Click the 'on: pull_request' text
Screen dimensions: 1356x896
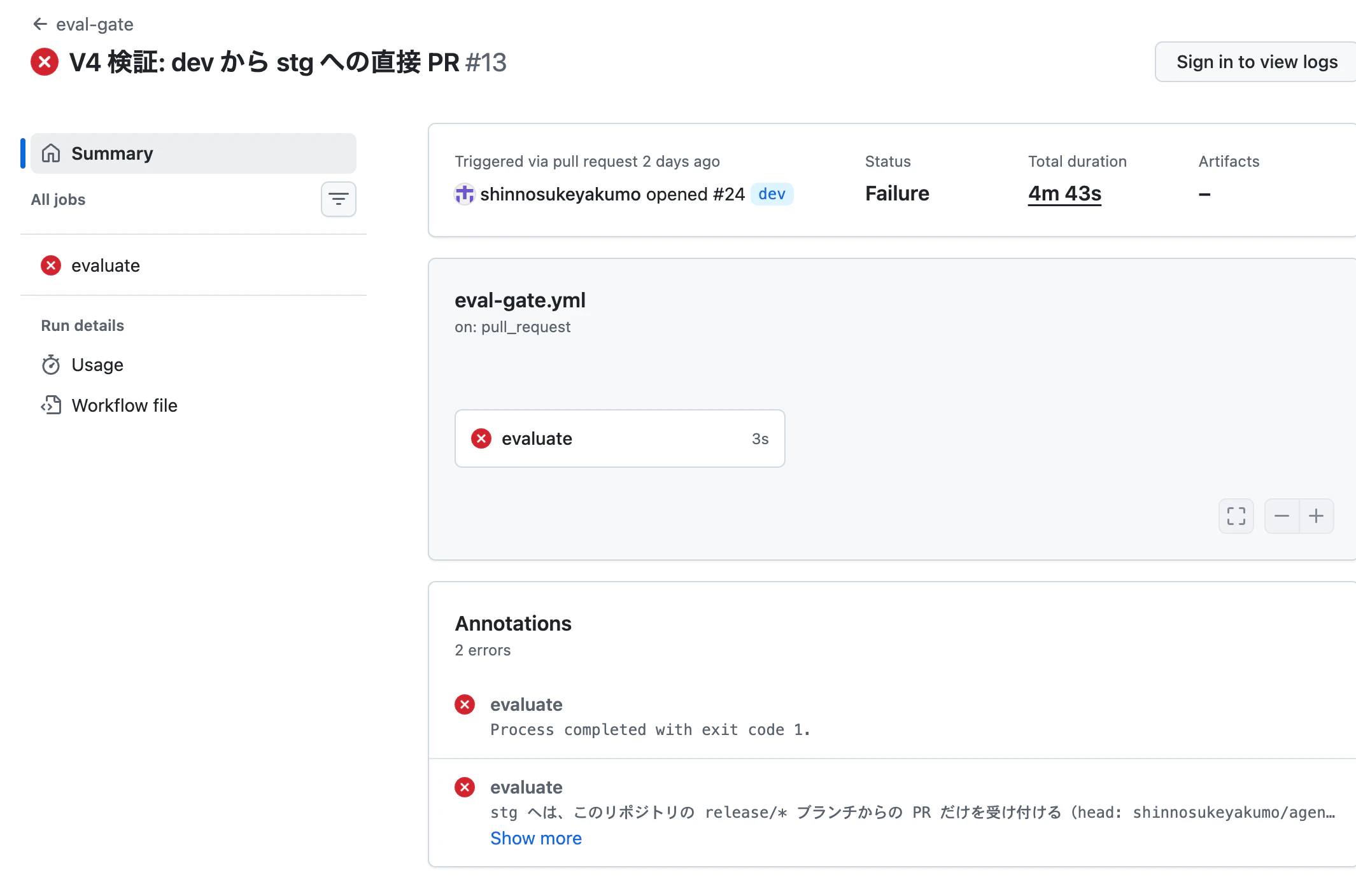point(512,327)
